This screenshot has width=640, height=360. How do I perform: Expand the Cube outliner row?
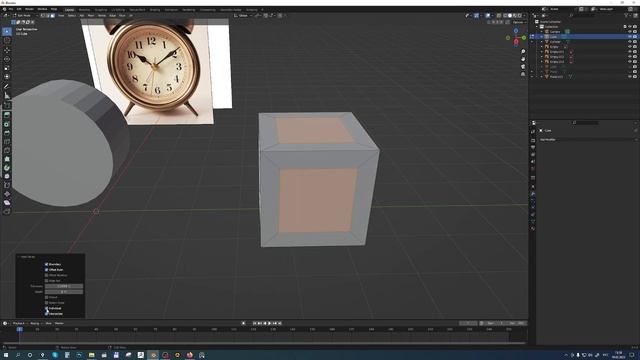(x=542, y=37)
